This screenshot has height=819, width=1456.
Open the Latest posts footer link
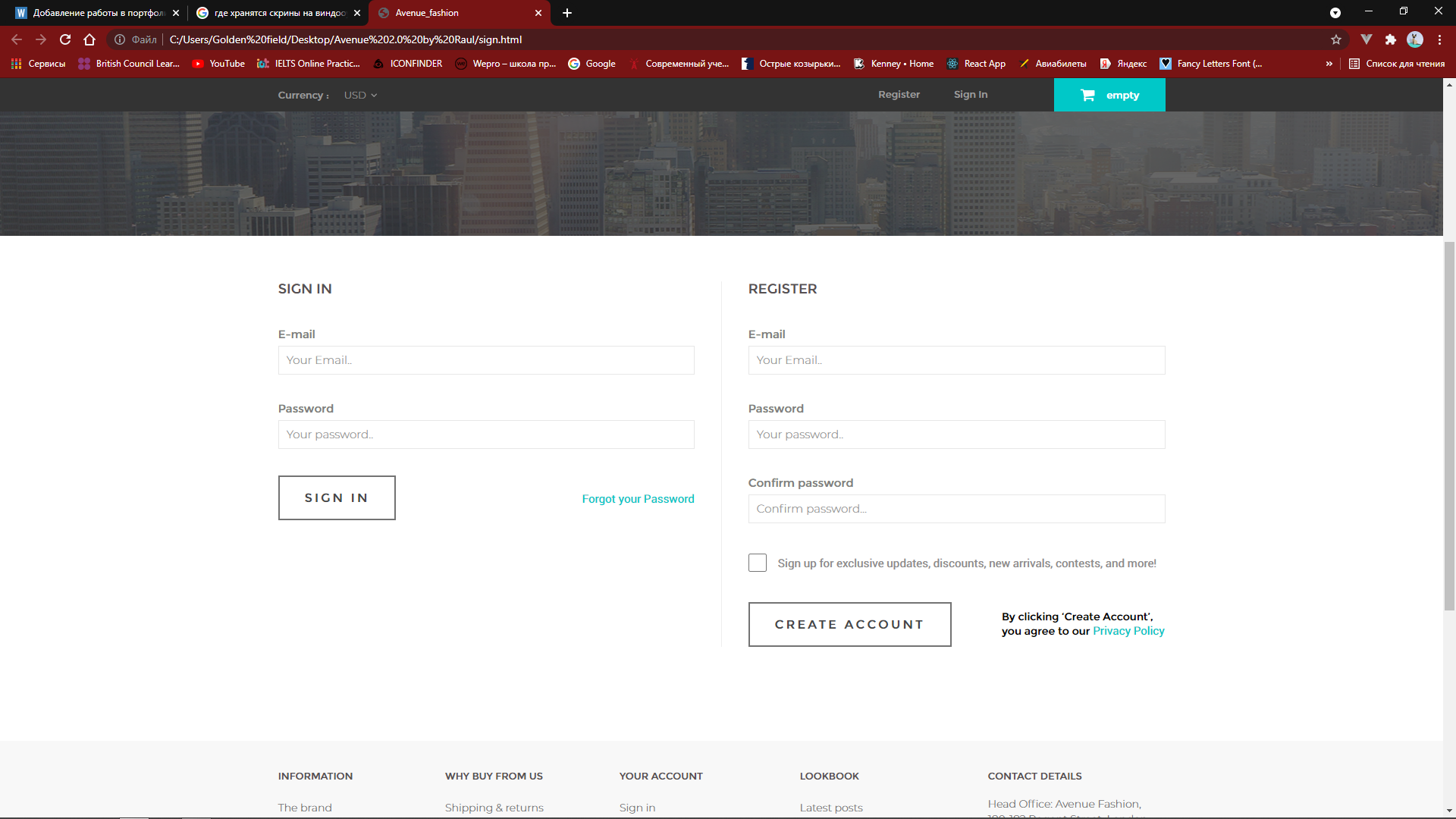pos(831,808)
